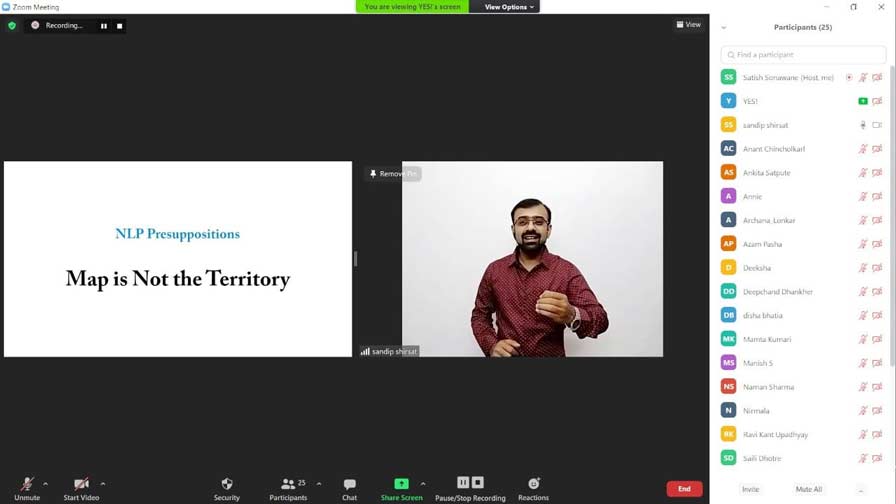The height and width of the screenshot is (504, 896).
Task: Click the Unmute microphone icon
Action: (27, 484)
